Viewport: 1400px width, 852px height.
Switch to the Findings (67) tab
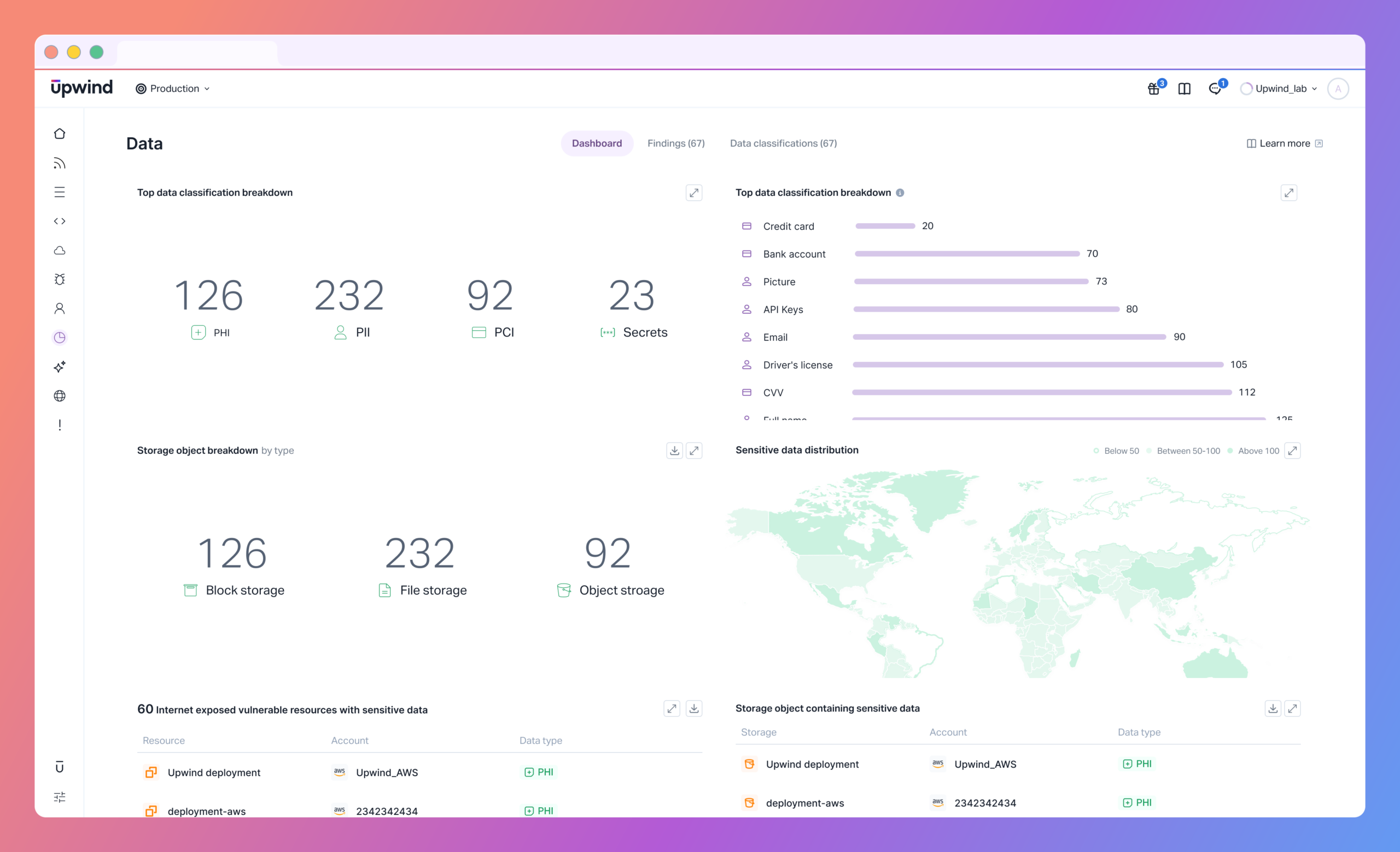click(676, 143)
